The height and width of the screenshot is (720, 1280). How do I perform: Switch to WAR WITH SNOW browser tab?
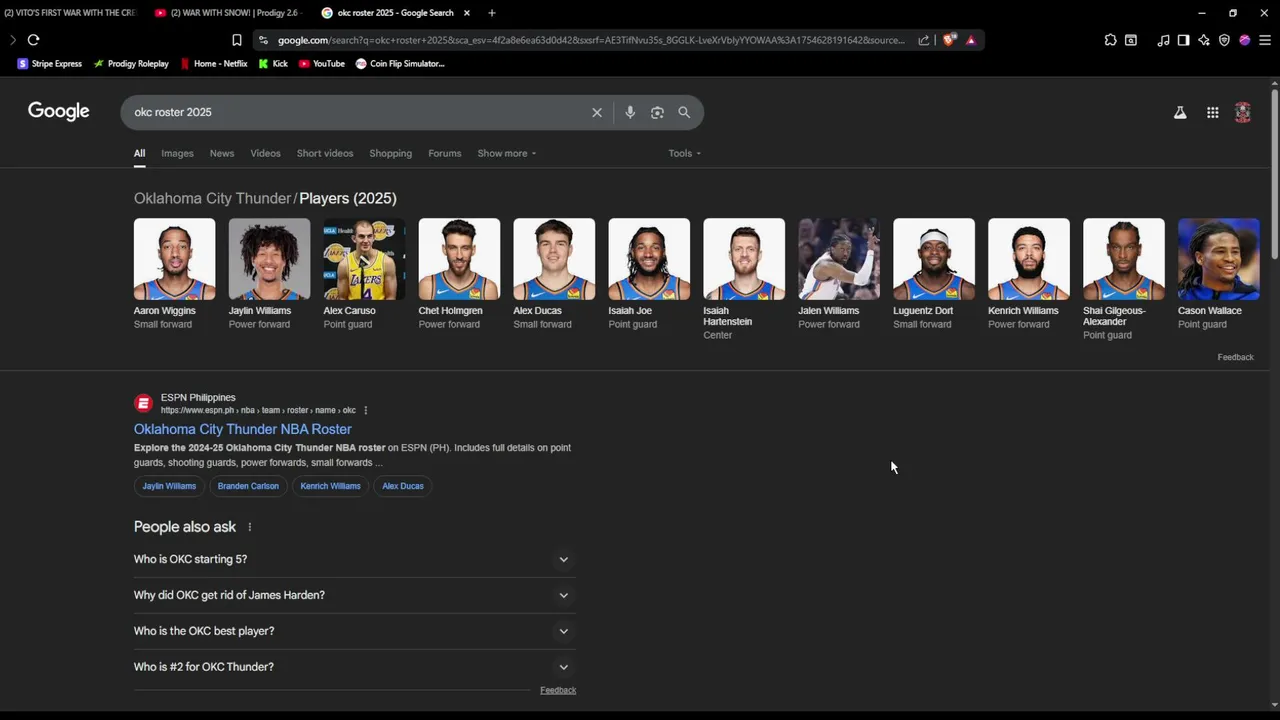pyautogui.click(x=230, y=13)
